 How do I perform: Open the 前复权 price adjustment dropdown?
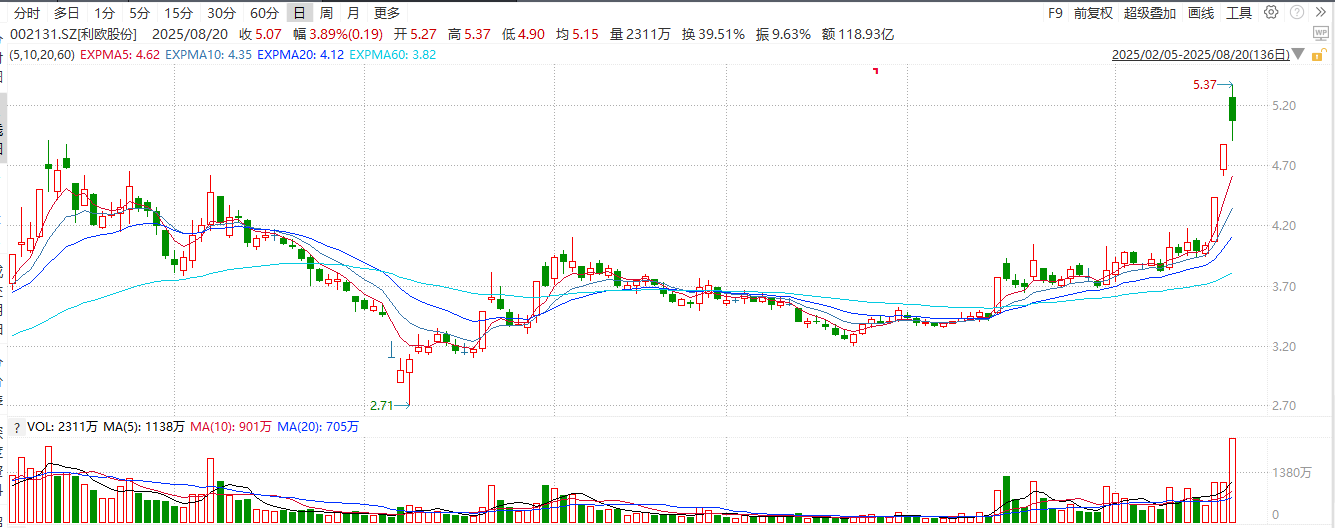[x=1092, y=13]
